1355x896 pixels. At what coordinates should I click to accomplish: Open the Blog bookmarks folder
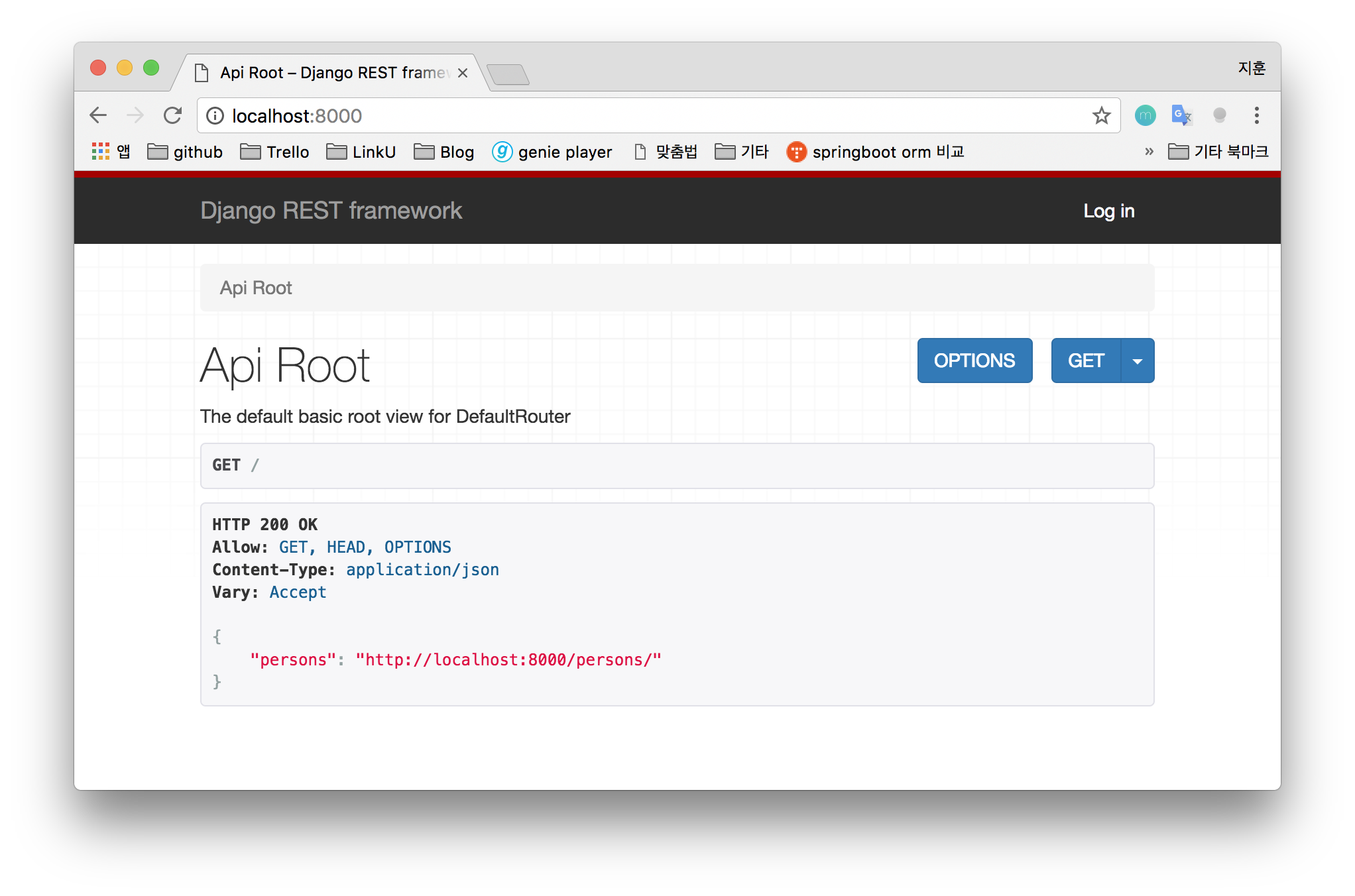click(443, 152)
